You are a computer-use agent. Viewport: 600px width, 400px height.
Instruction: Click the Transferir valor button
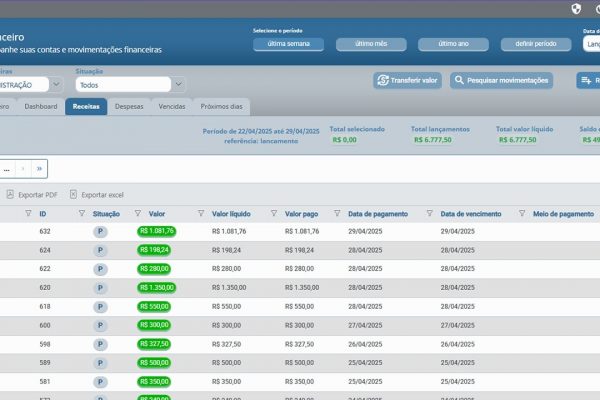(x=408, y=80)
